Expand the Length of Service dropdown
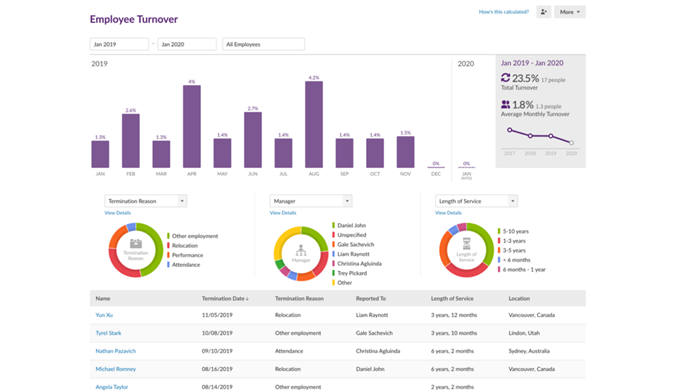Image resolution: width=682 pixels, height=391 pixels. coord(476,201)
